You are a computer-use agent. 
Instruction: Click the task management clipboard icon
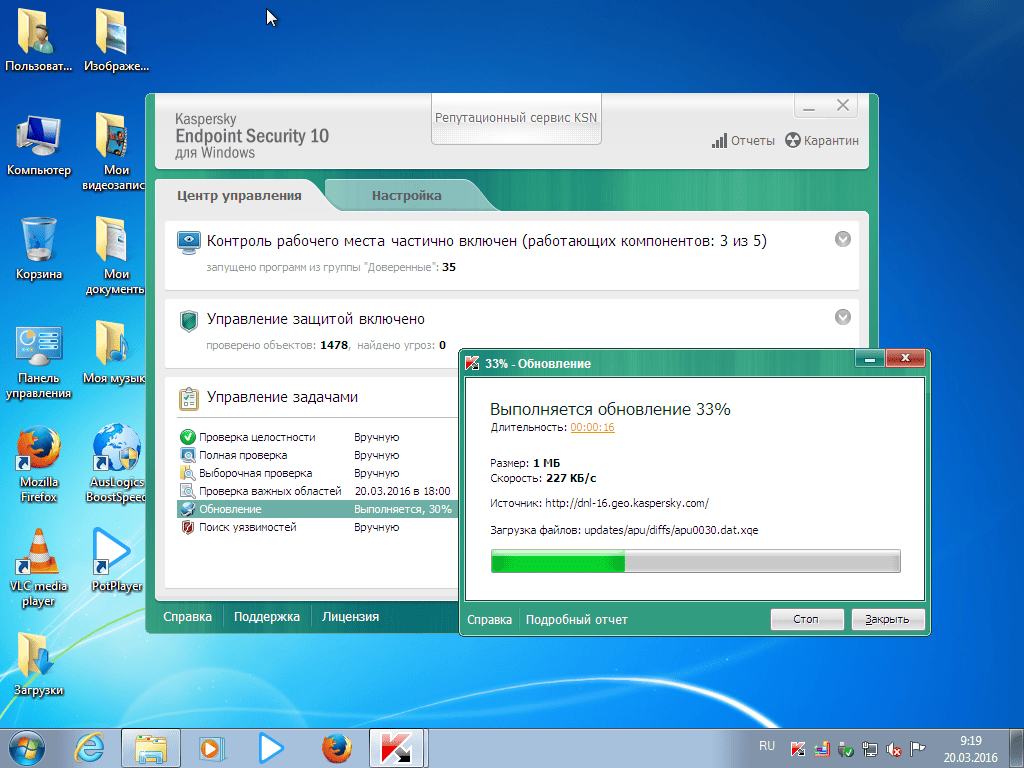click(x=189, y=398)
